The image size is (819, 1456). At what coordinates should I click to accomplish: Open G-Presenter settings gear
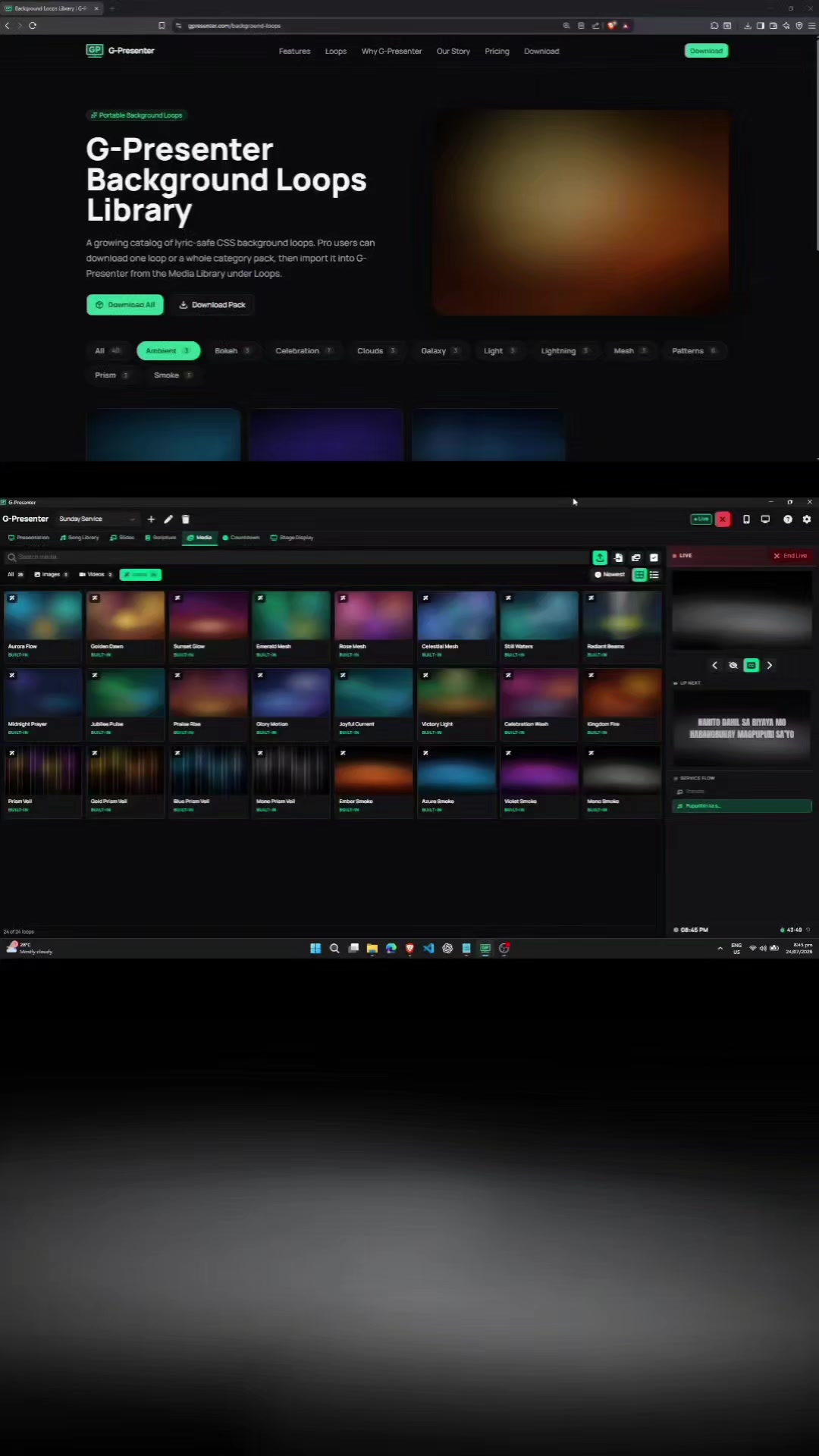pyautogui.click(x=807, y=519)
